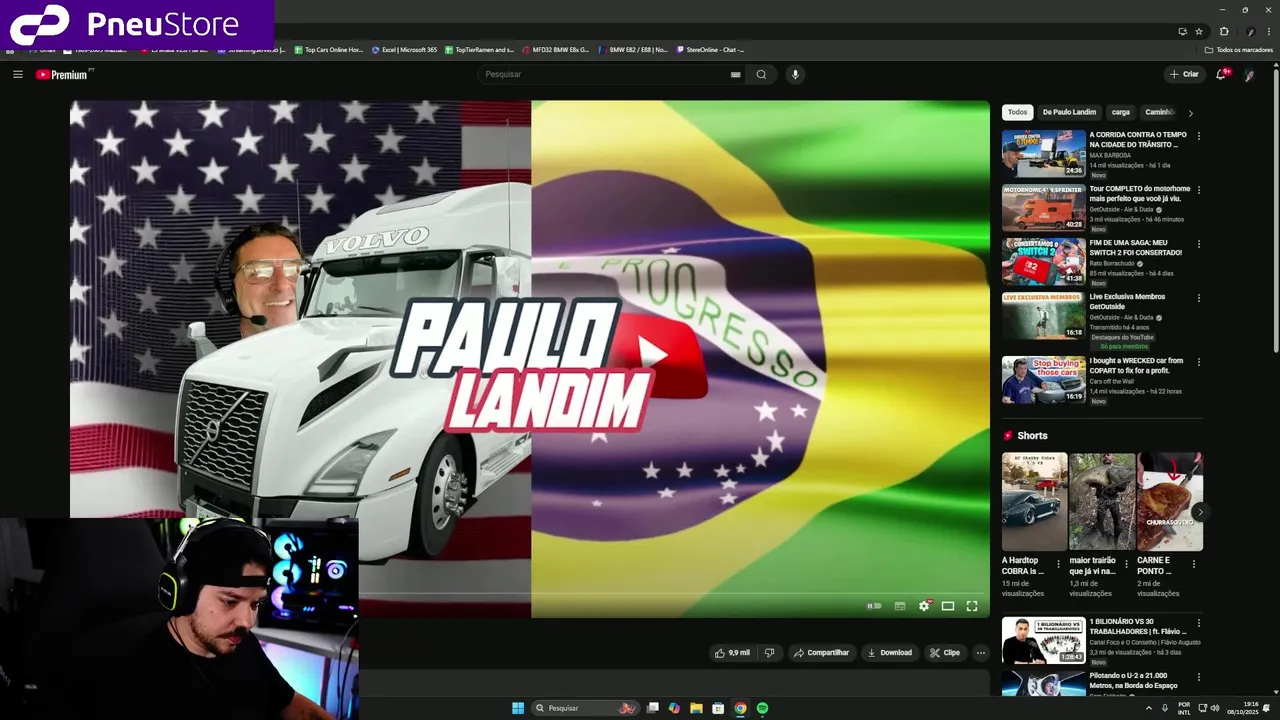Open the Switch 2 consertado video thumbnail

click(x=1044, y=261)
